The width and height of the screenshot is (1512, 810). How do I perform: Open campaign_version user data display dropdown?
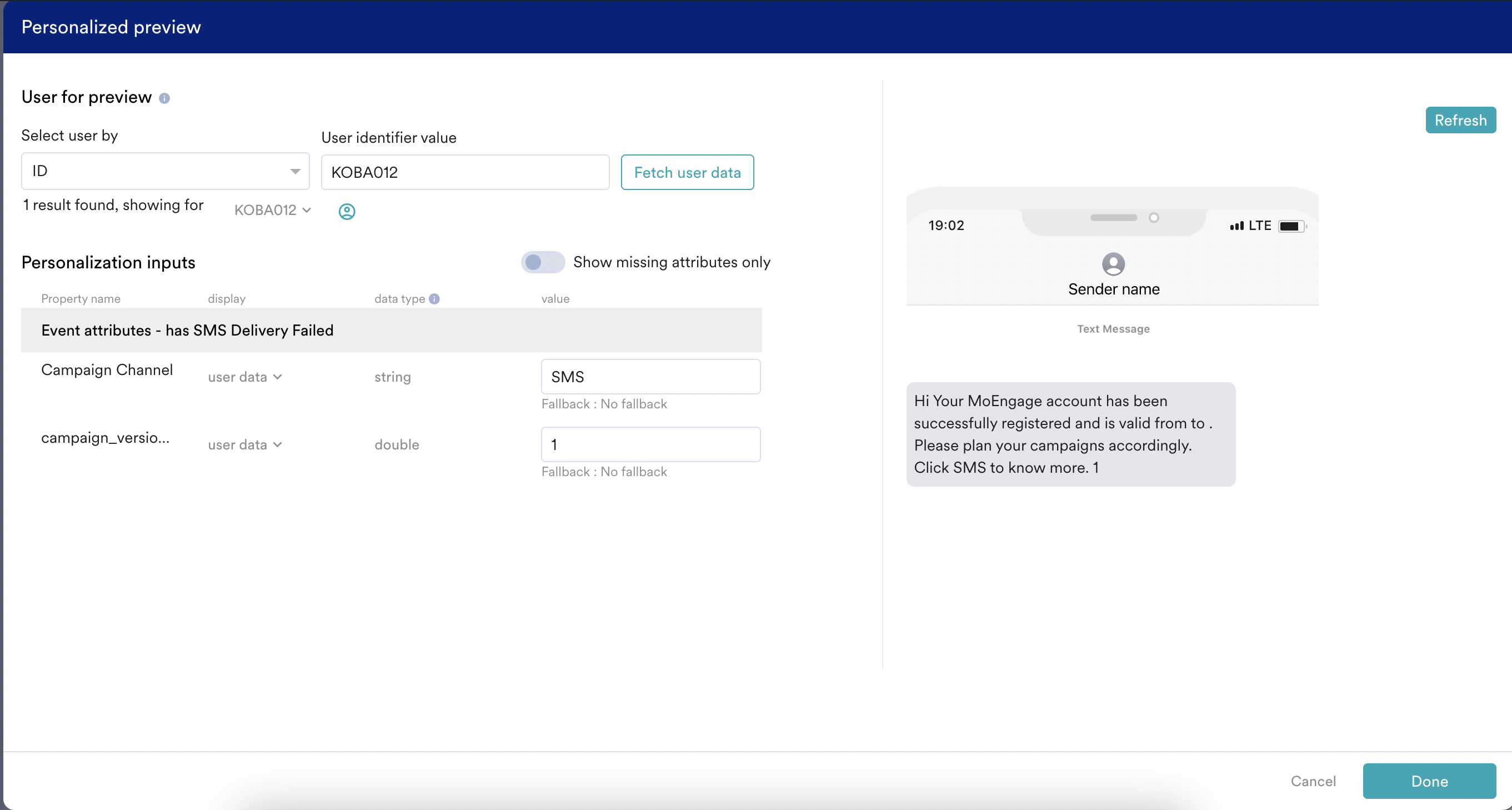[x=245, y=445]
